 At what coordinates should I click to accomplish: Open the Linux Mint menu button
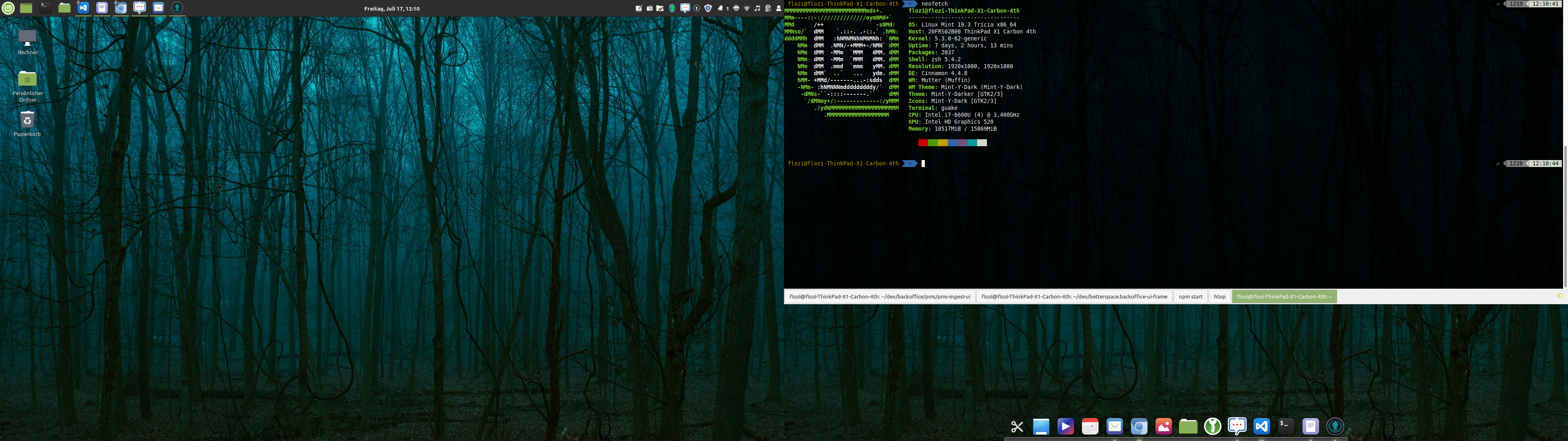8,8
